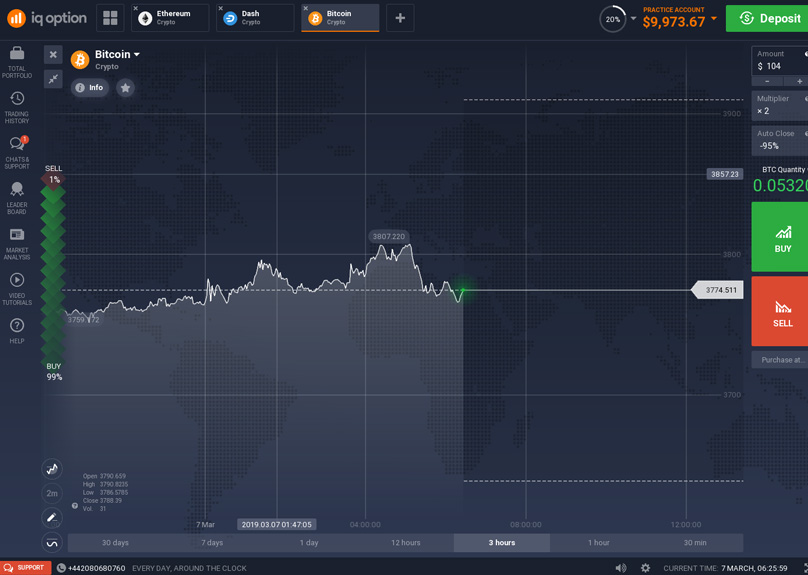Click the 3774.511 current price tag

(x=717, y=290)
